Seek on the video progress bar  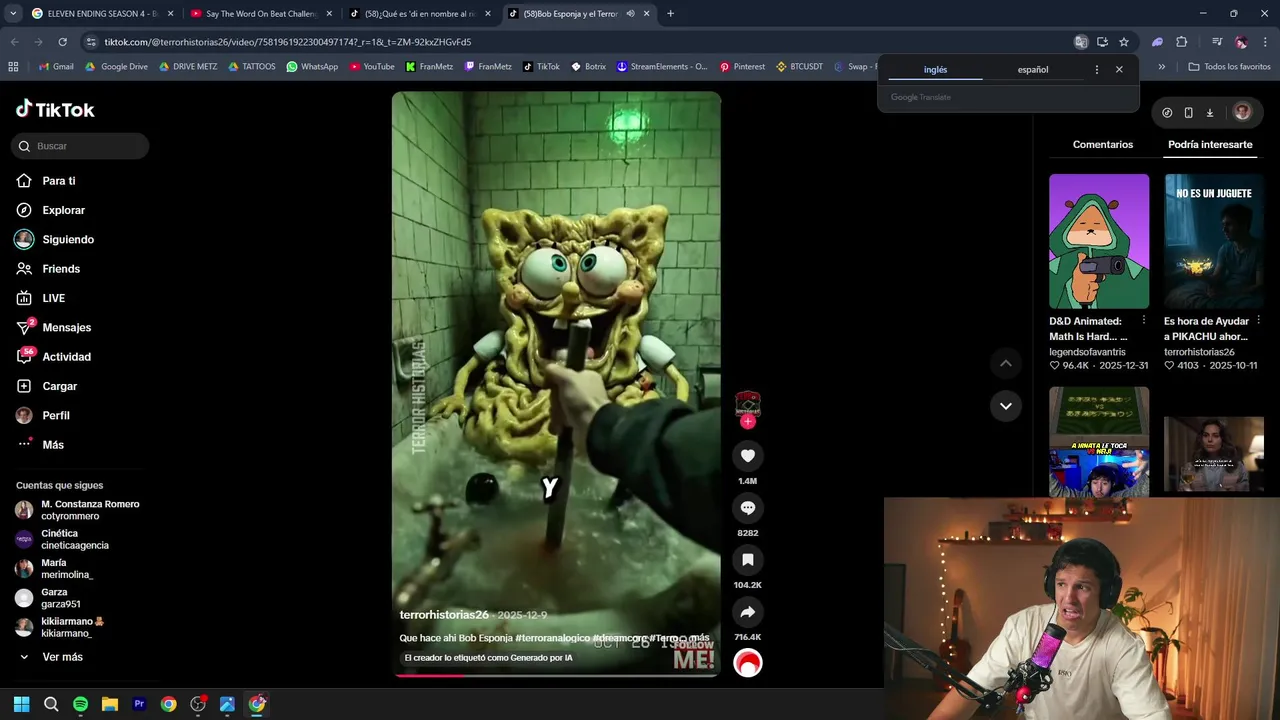tap(556, 675)
